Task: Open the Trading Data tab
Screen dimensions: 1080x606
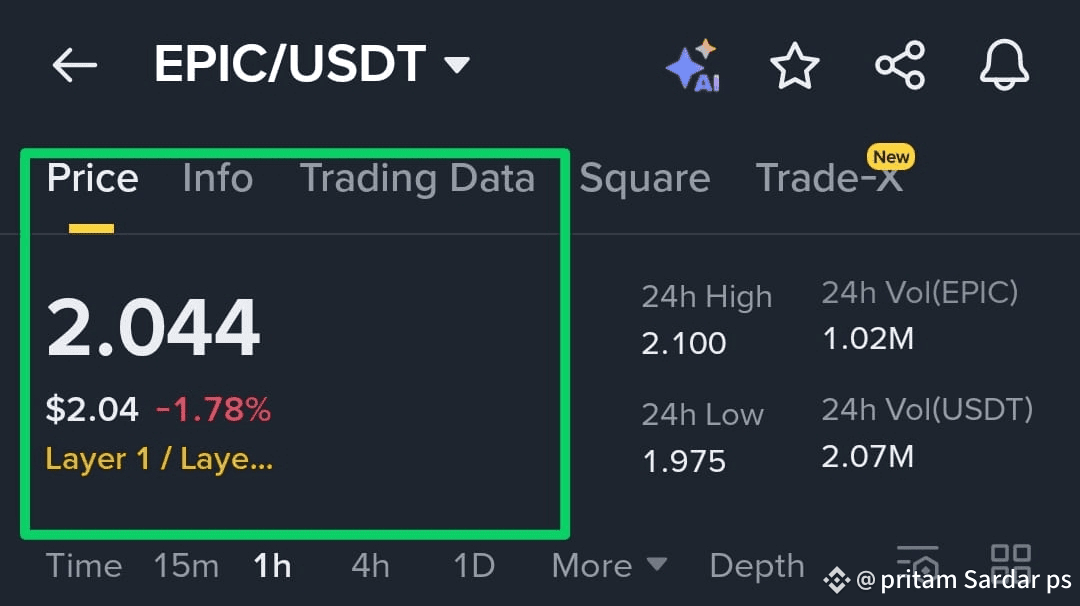Action: pyautogui.click(x=417, y=178)
